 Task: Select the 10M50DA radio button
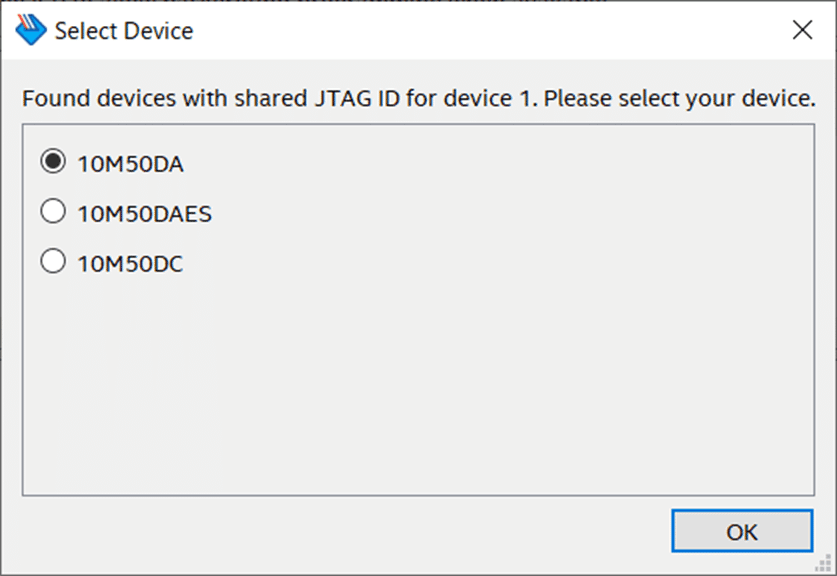pos(53,162)
